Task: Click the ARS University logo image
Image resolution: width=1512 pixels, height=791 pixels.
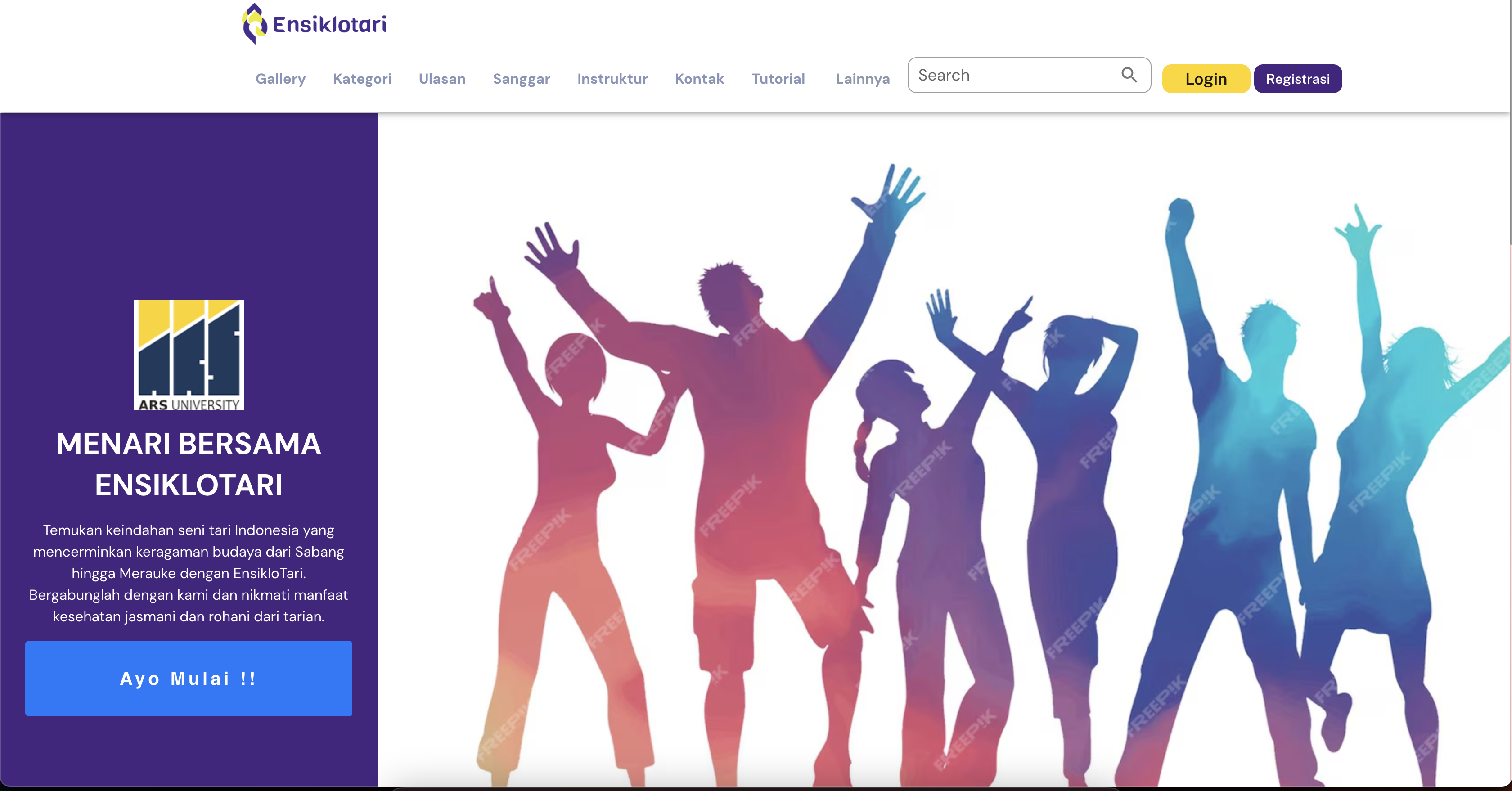Action: pyautogui.click(x=189, y=355)
